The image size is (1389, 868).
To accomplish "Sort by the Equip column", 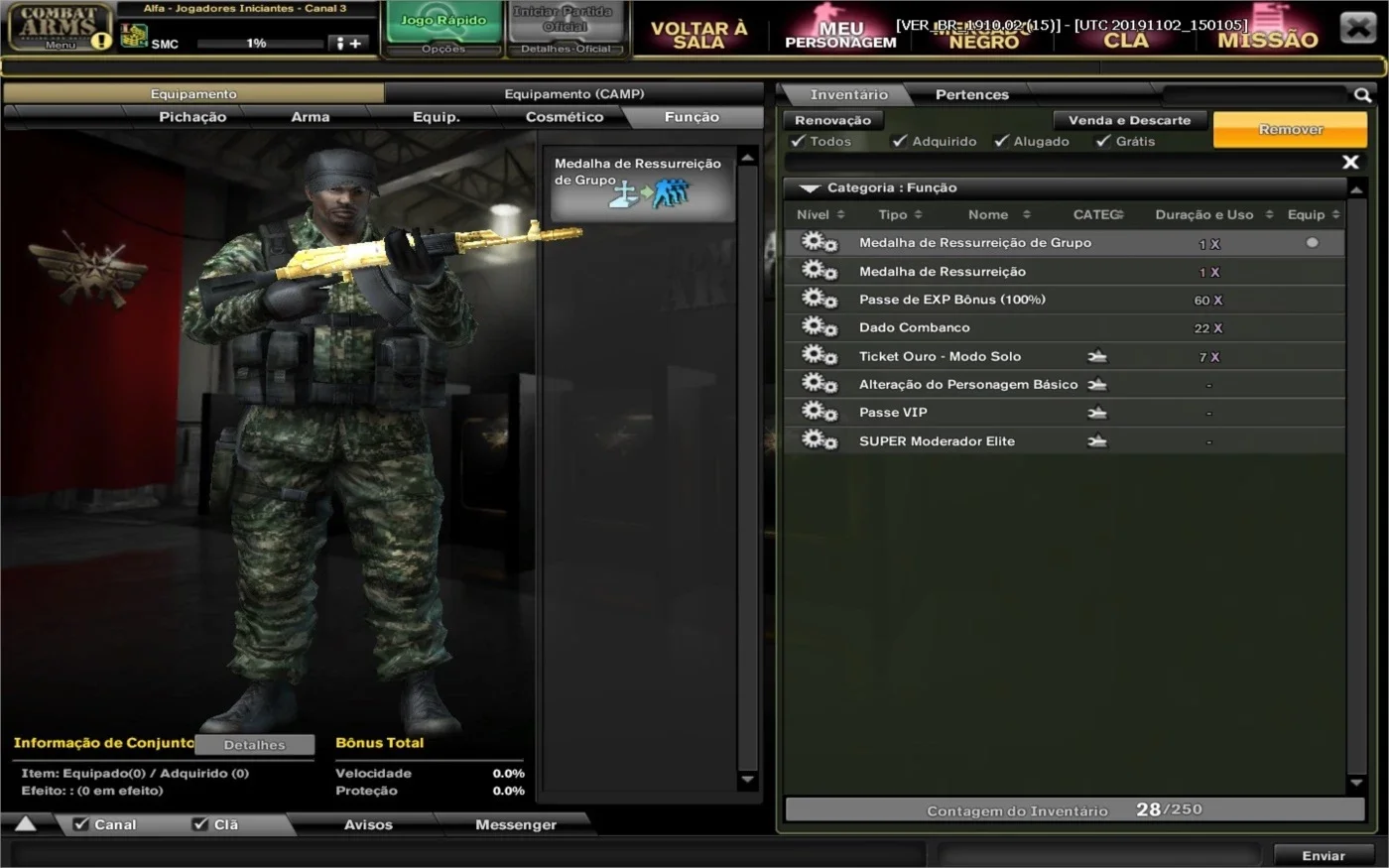I will click(1314, 214).
